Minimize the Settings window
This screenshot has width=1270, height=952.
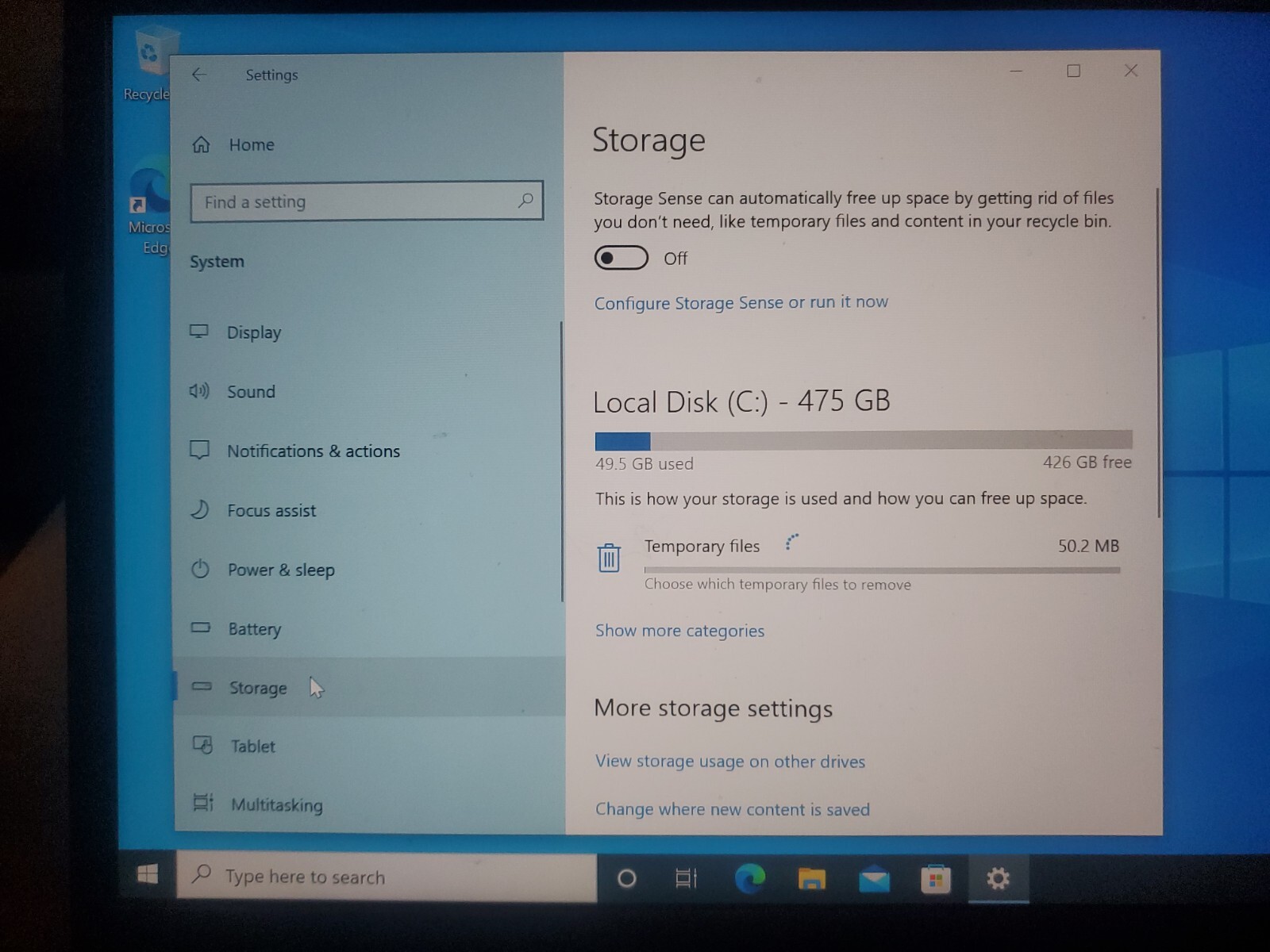[x=1016, y=71]
